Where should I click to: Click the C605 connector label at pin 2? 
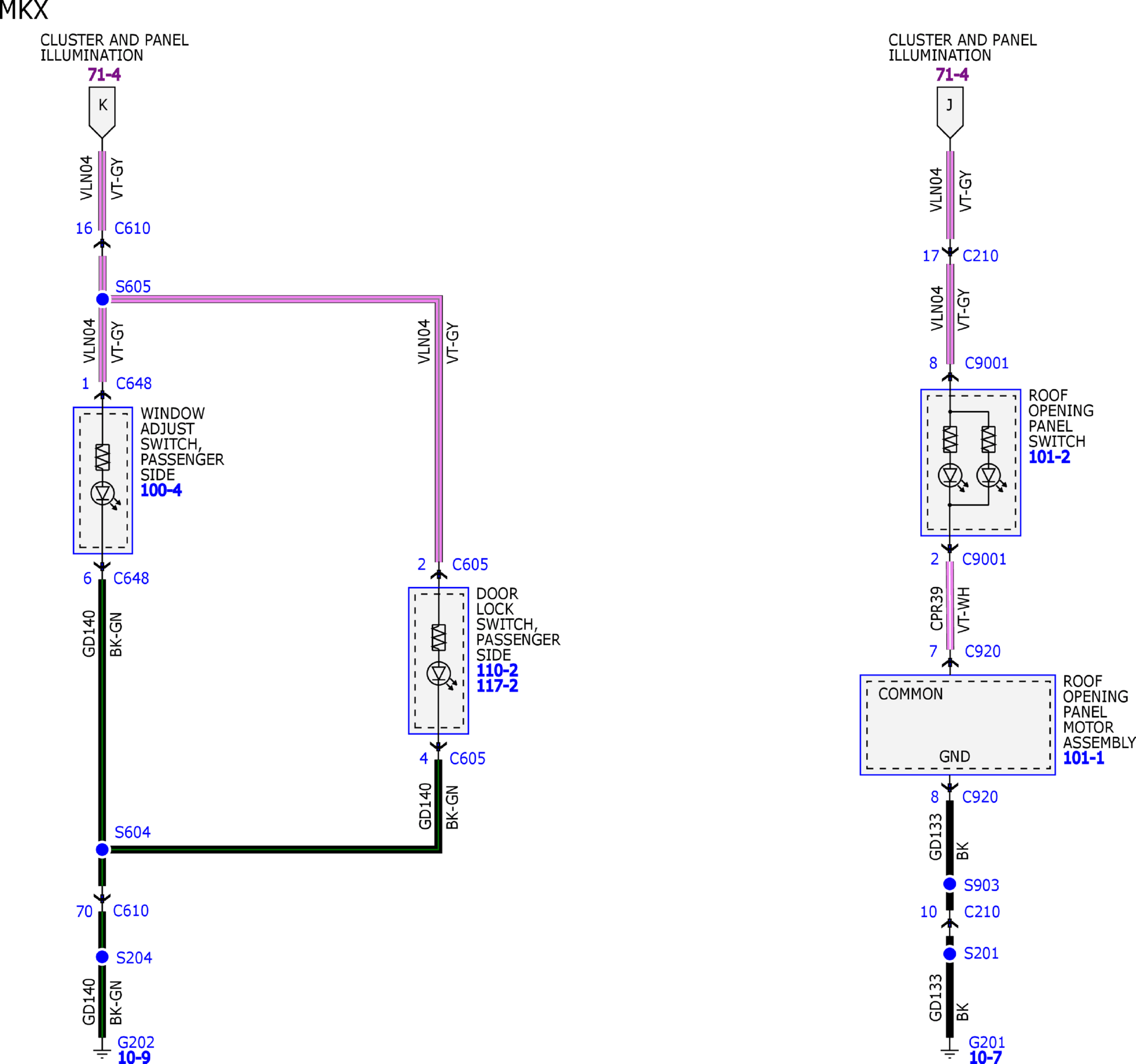click(x=470, y=565)
